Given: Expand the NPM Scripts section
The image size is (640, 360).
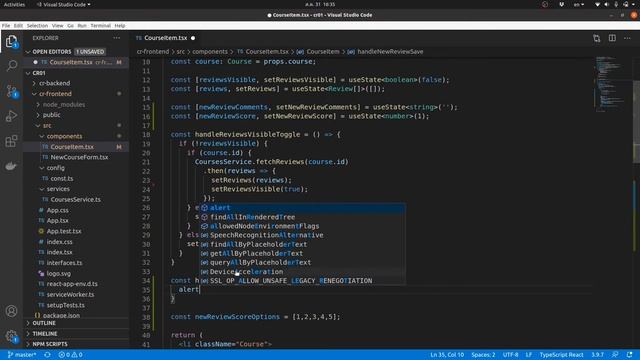Looking at the screenshot, I should click(x=76, y=344).
